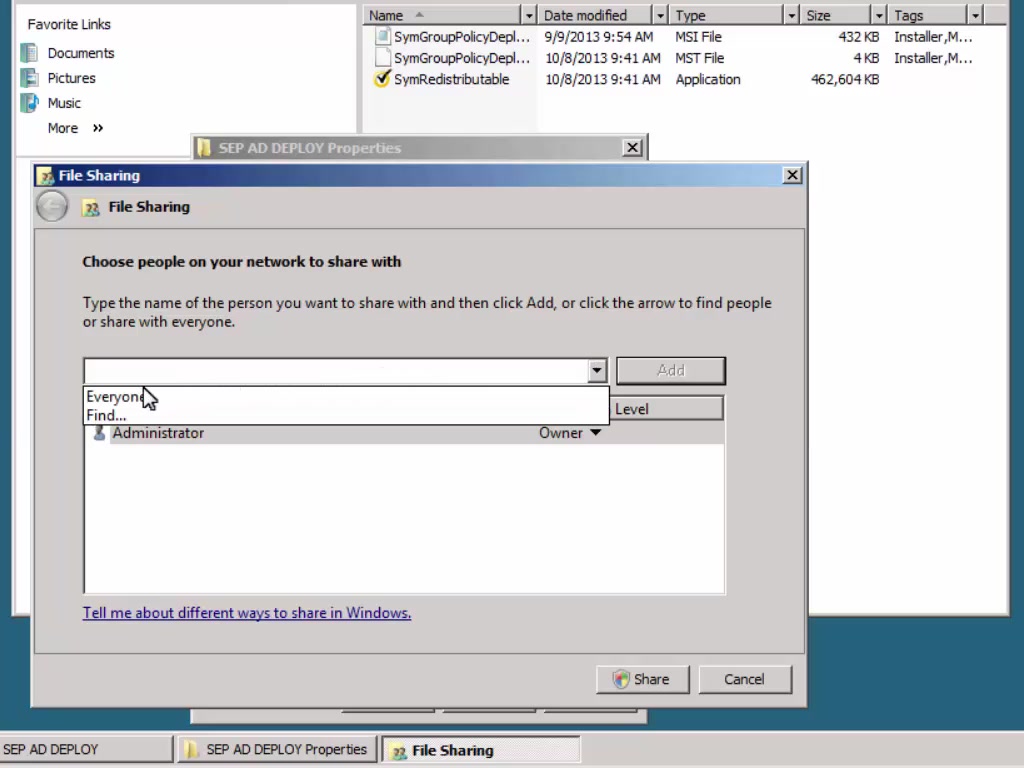Expand More favorite links chevron
This screenshot has width=1024, height=768.
[98, 128]
